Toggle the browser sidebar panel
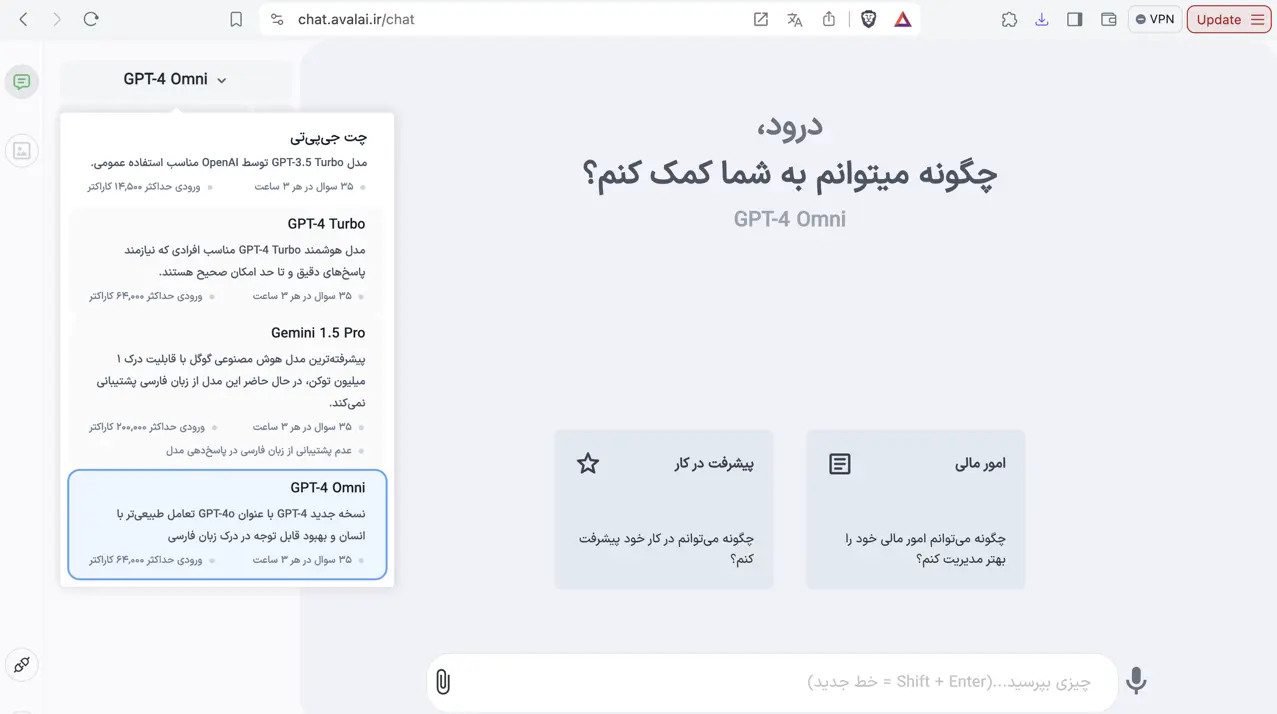1277x714 pixels. 1075,19
